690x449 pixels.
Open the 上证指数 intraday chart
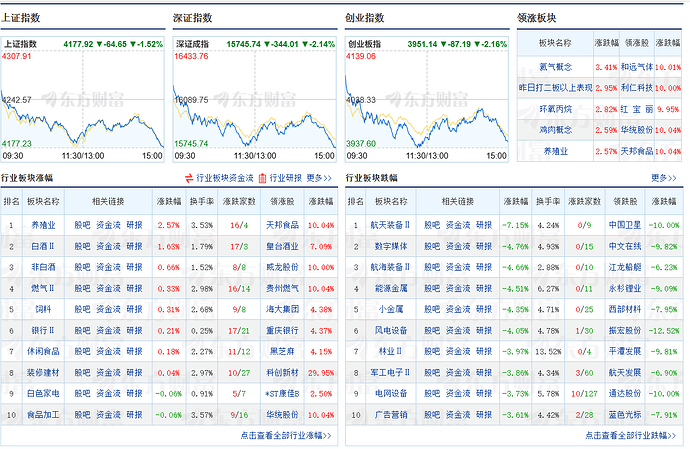(82, 99)
